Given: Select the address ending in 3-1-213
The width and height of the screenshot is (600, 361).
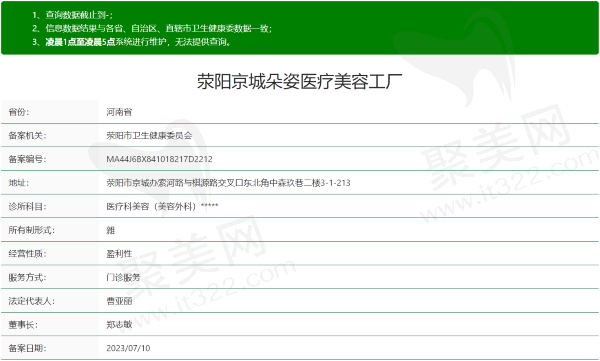Looking at the screenshot, I should pos(228,183).
